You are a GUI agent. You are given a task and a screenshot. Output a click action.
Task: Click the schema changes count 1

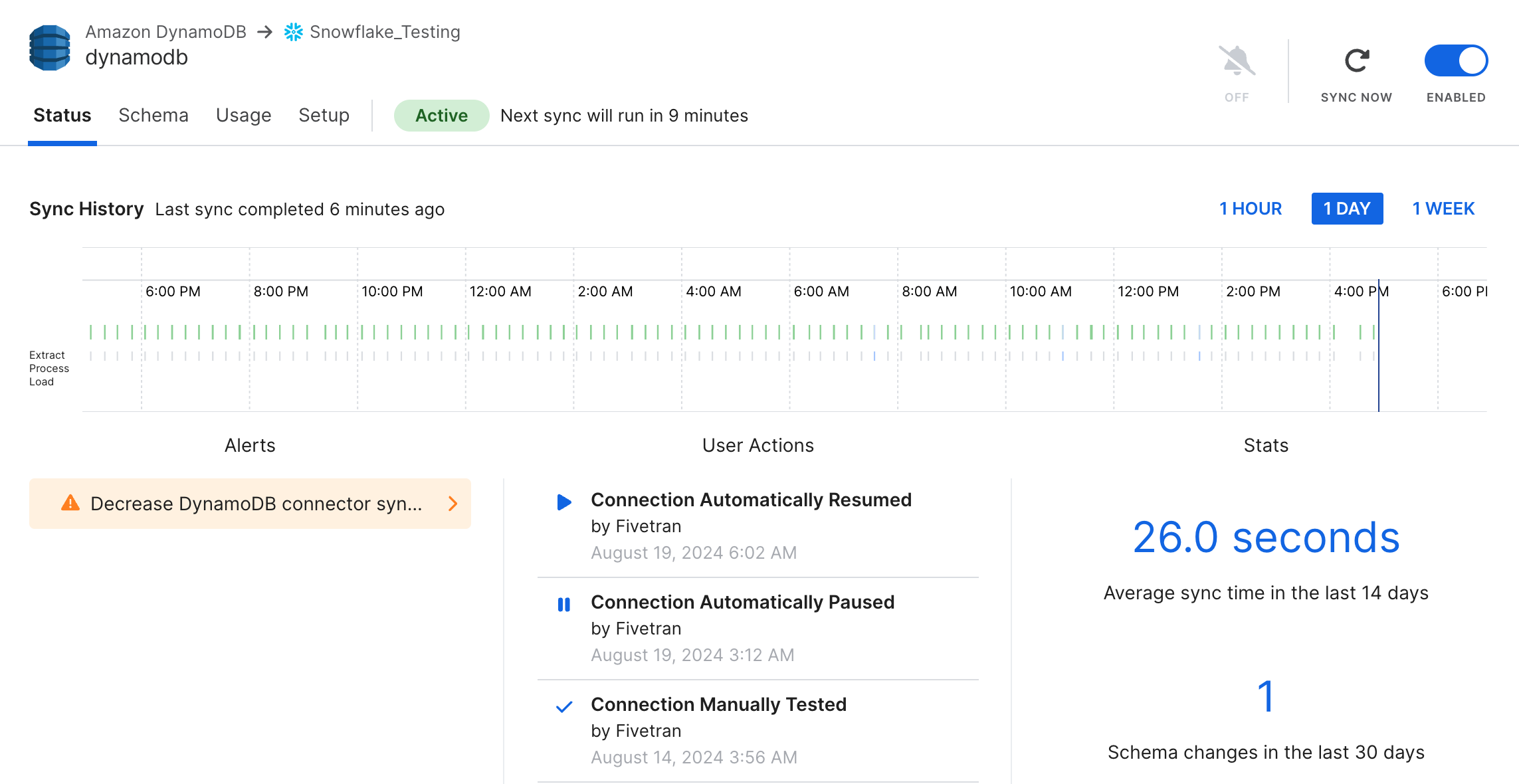[1266, 696]
